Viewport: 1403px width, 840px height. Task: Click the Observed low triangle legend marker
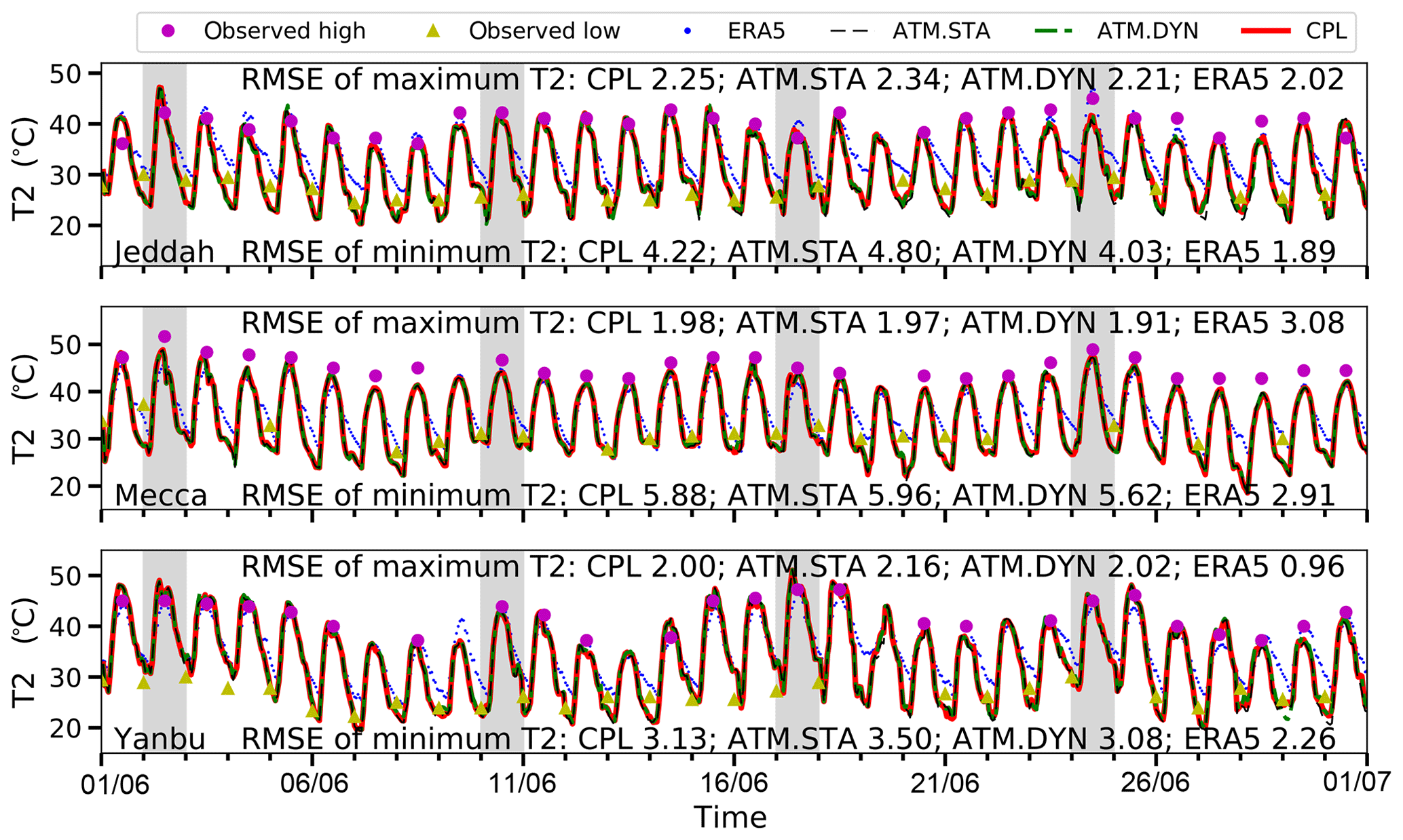click(x=432, y=31)
